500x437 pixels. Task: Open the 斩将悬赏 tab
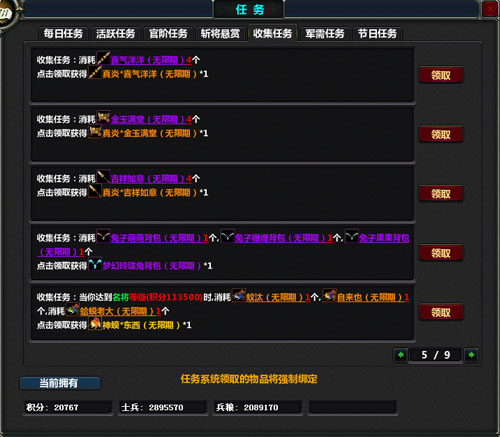pos(220,34)
